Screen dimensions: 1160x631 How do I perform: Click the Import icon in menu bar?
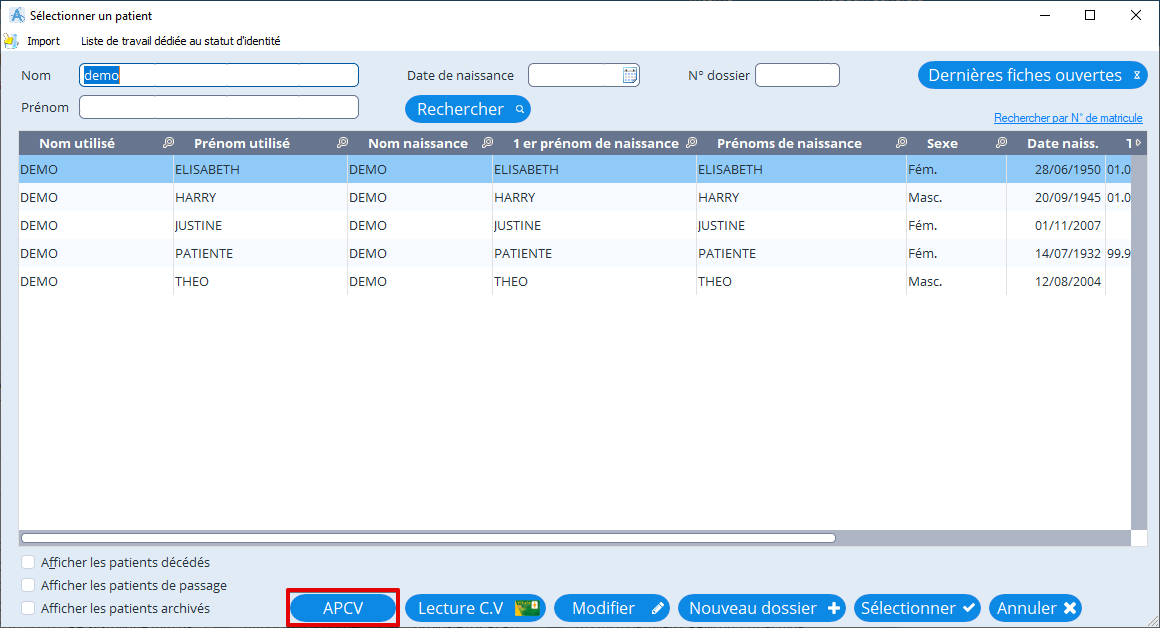[x=11, y=41]
